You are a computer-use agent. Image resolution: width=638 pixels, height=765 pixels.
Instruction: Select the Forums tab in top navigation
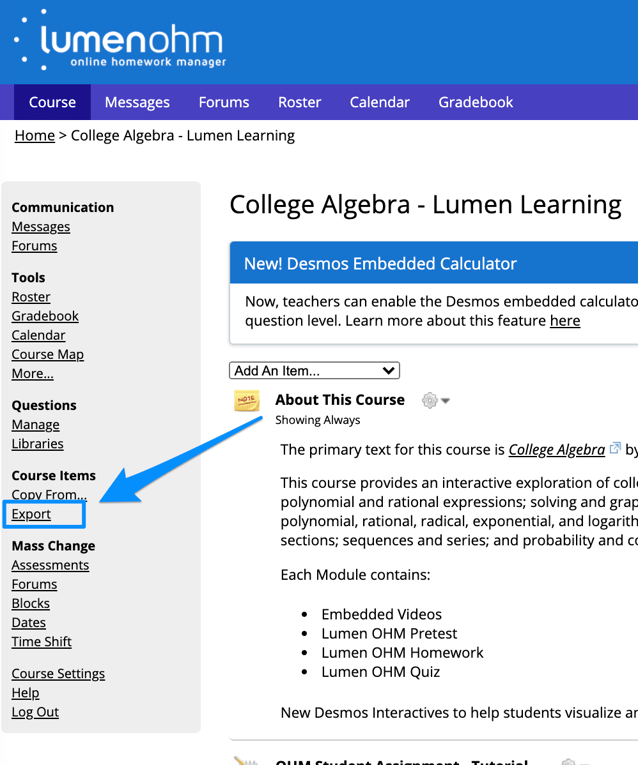tap(224, 102)
